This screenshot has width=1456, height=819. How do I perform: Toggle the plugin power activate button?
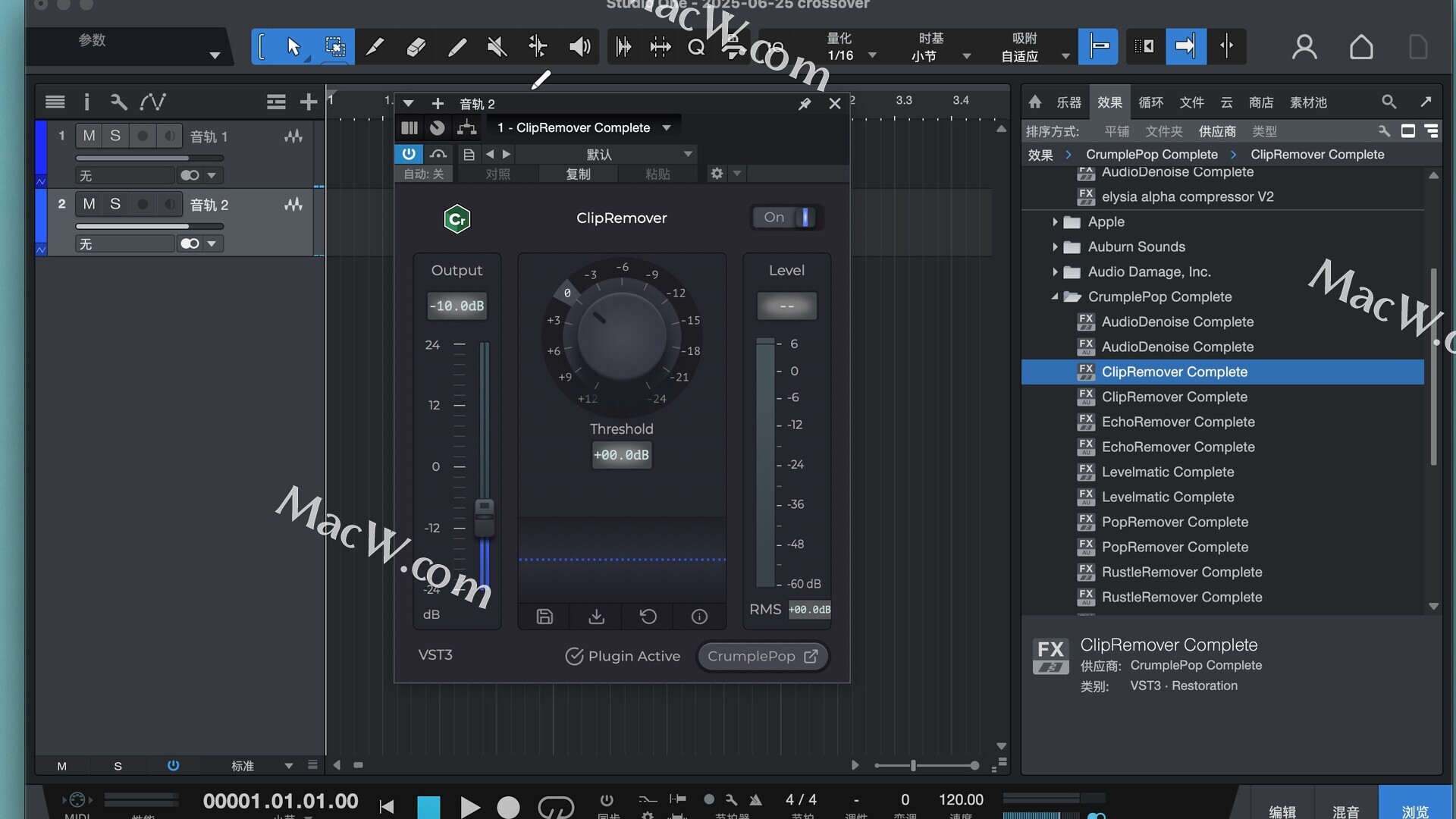pyautogui.click(x=409, y=154)
